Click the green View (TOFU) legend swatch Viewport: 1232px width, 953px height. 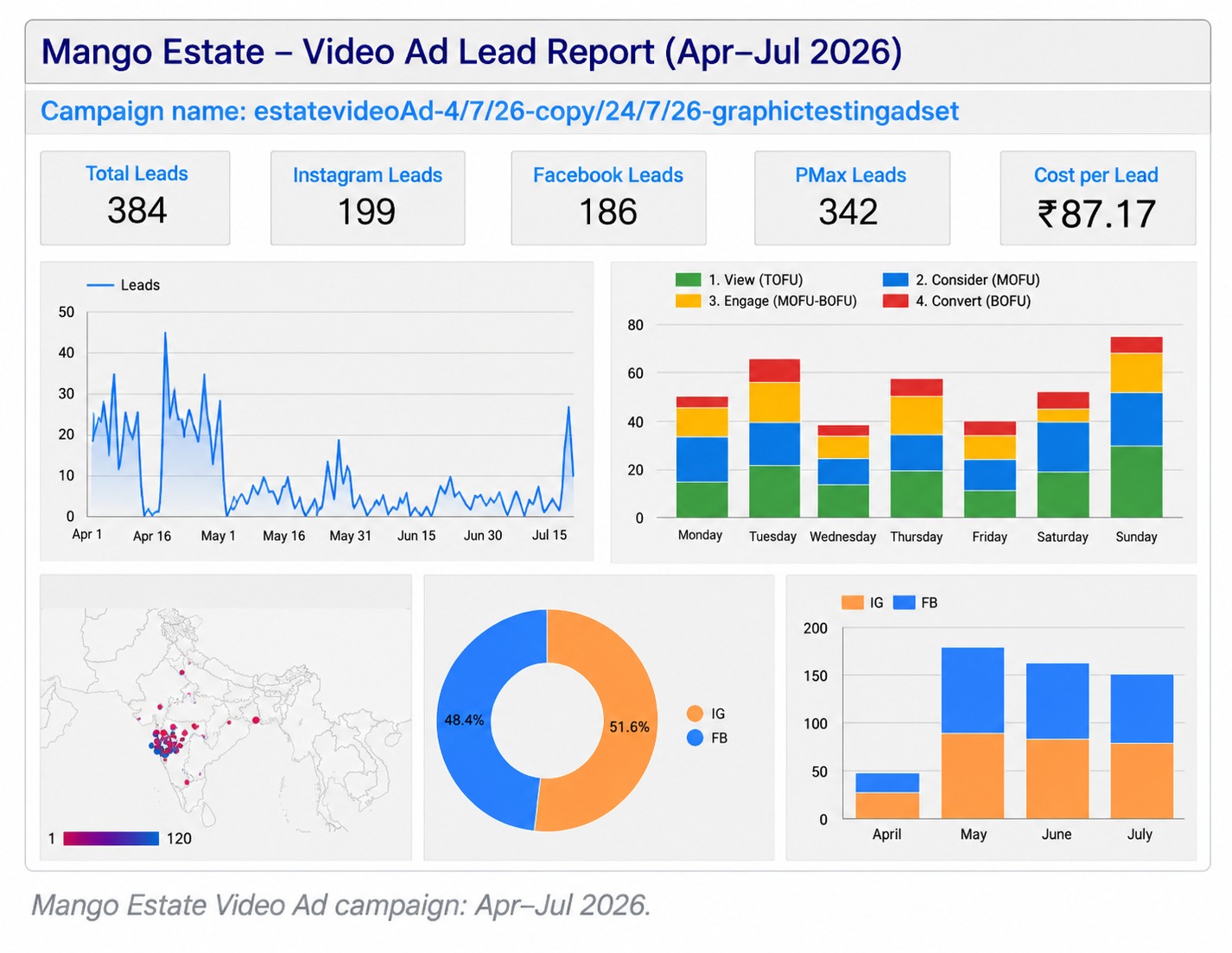(x=688, y=280)
